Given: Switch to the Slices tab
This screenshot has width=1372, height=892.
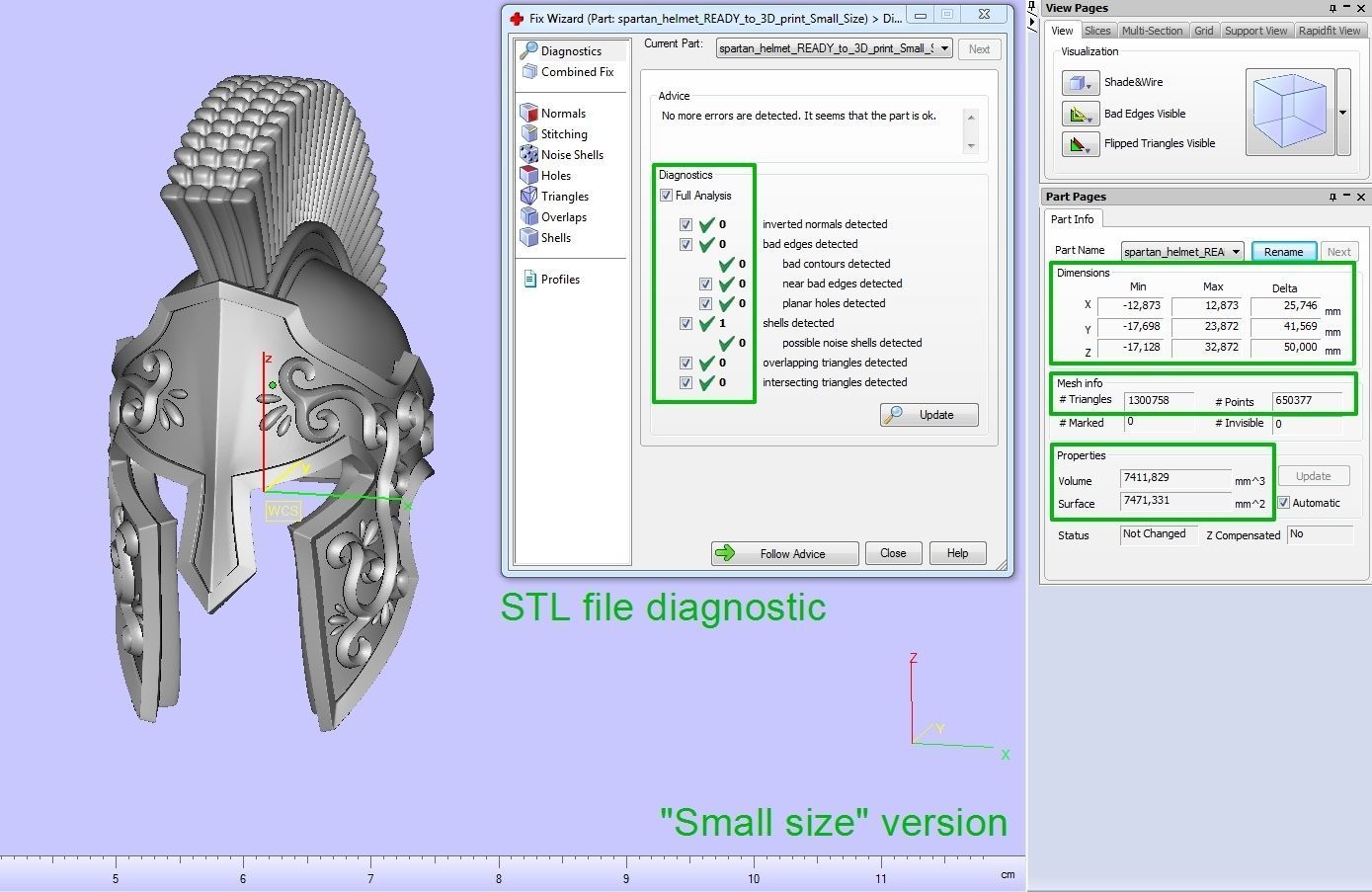Looking at the screenshot, I should pos(1097,31).
